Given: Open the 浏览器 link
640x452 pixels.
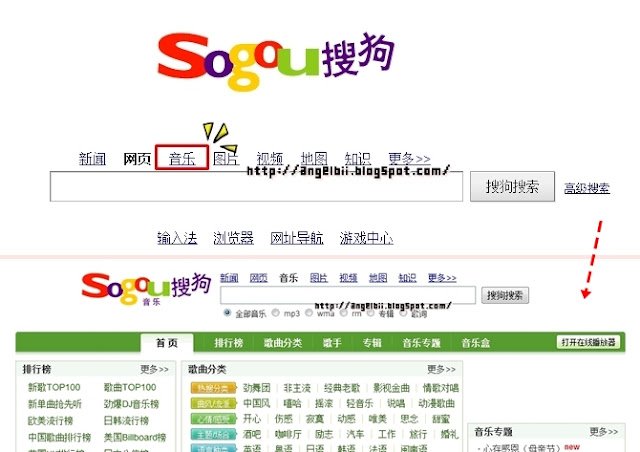Looking at the screenshot, I should tap(233, 238).
